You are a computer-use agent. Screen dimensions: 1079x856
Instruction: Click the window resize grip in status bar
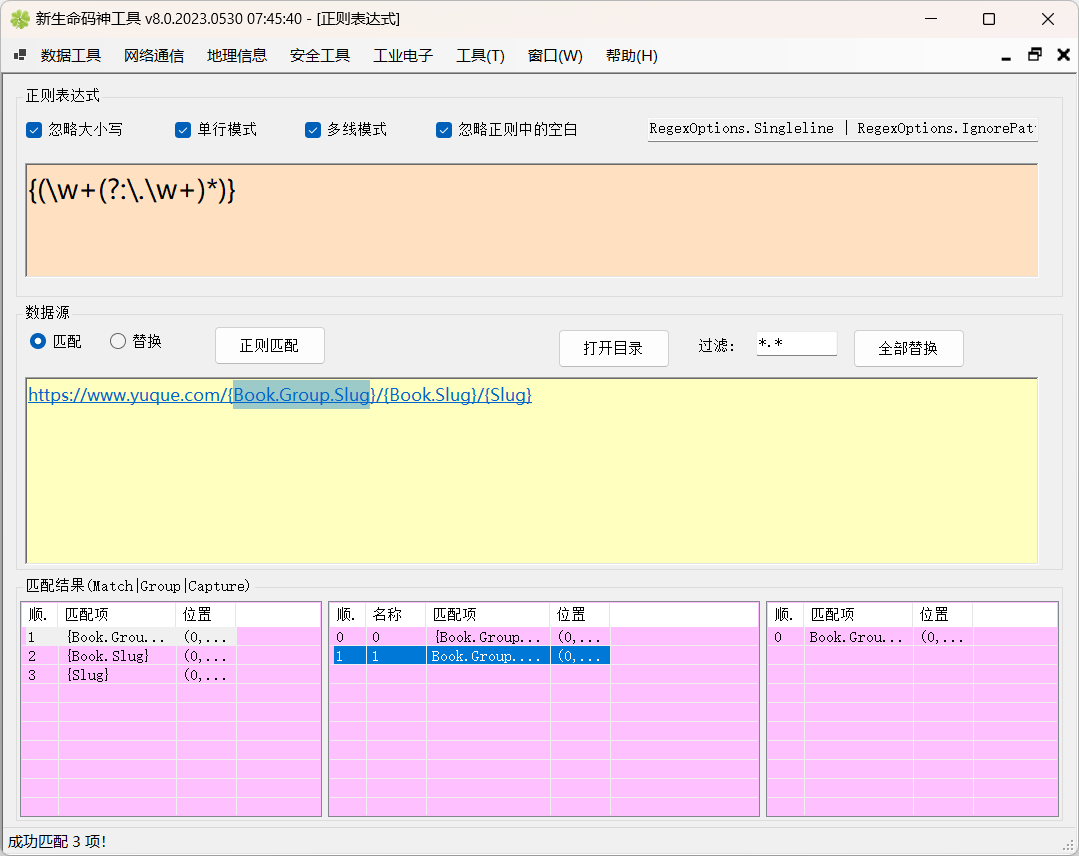tap(1069, 845)
